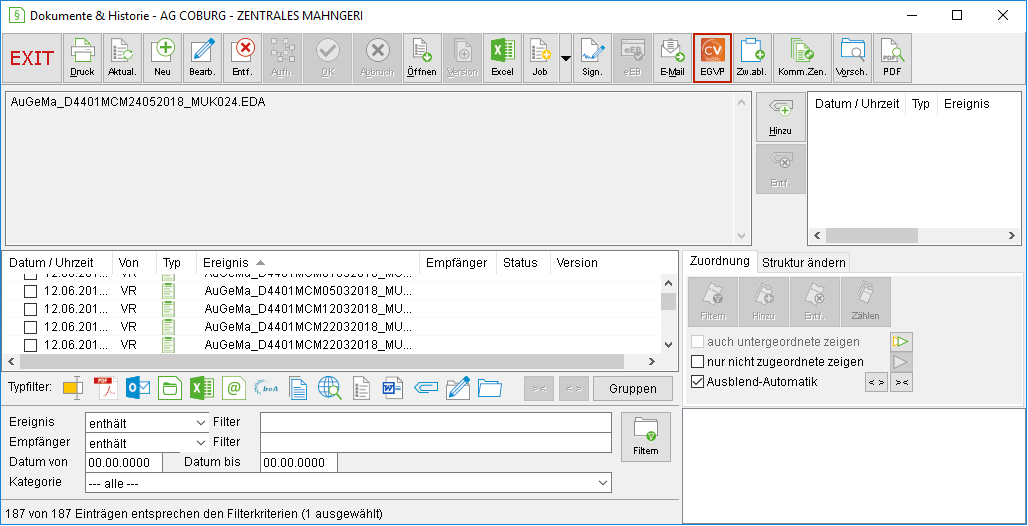Viewport: 1028px width, 526px height.
Task: Launch the EGVP toolbar icon
Action: point(712,58)
